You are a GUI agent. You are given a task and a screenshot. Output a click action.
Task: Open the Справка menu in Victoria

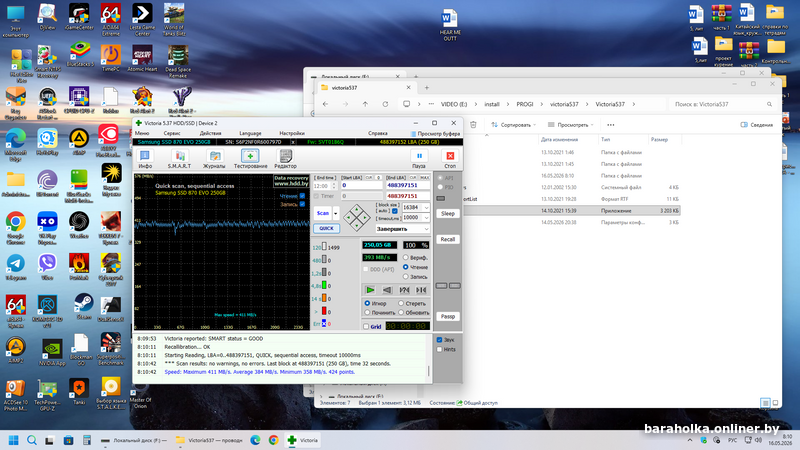[378, 133]
